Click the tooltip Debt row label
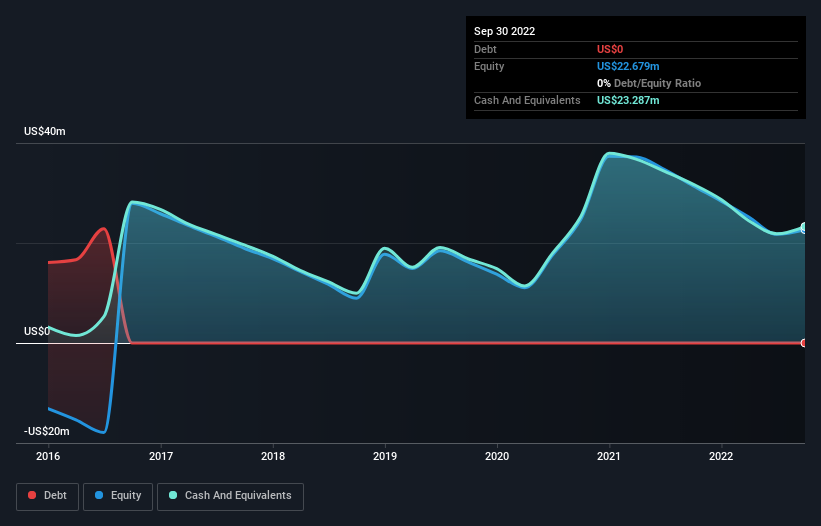 (485, 49)
